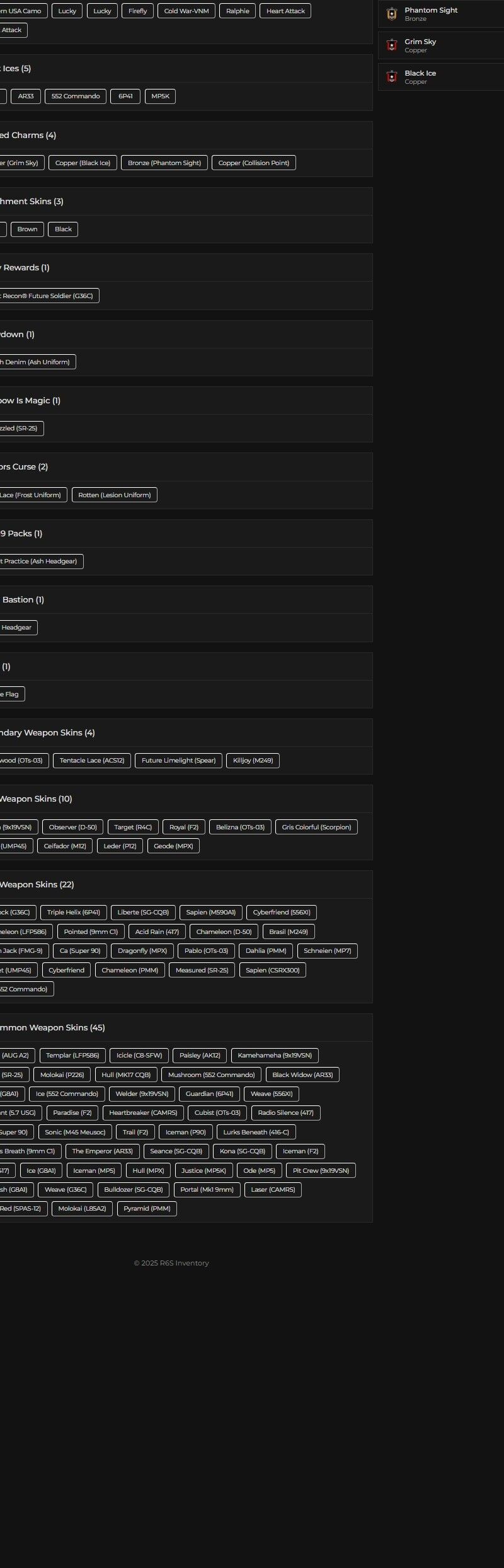Click the Grim Sky Copper charm icon
This screenshot has width=504, height=1568.
pyautogui.click(x=392, y=45)
